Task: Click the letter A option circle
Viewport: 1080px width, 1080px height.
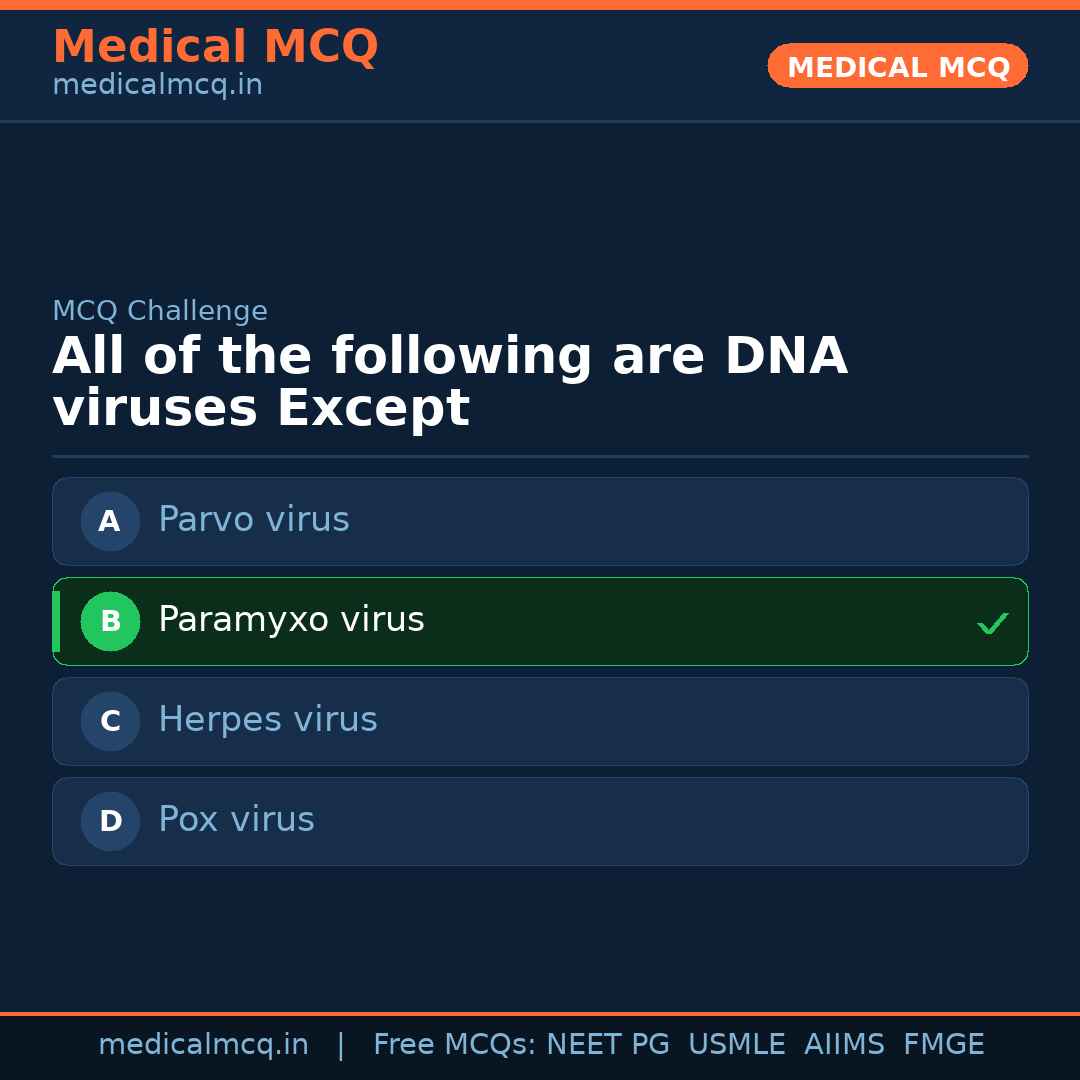Action: pos(110,521)
